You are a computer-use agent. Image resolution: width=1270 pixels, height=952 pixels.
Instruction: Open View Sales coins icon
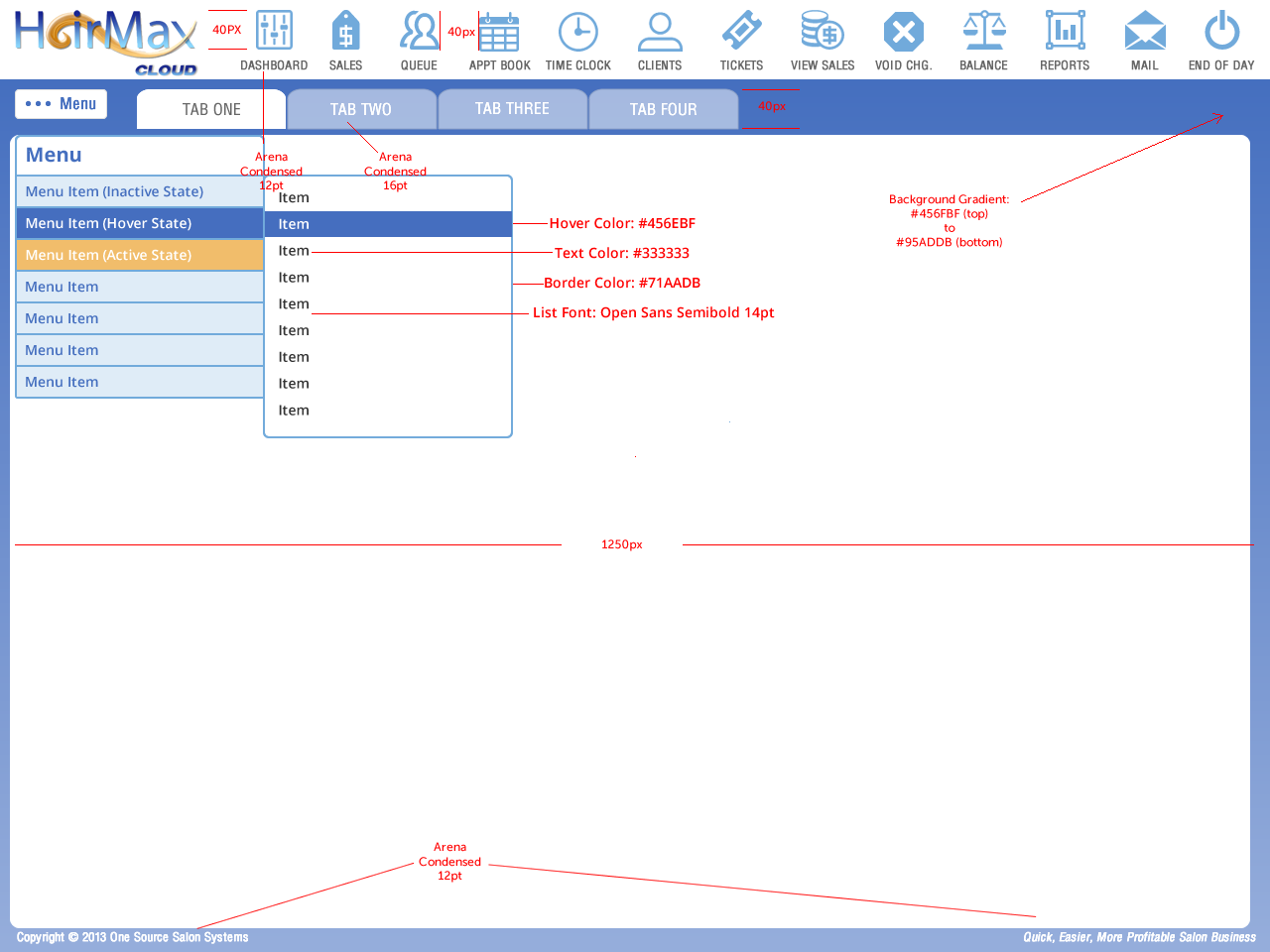pos(823,31)
